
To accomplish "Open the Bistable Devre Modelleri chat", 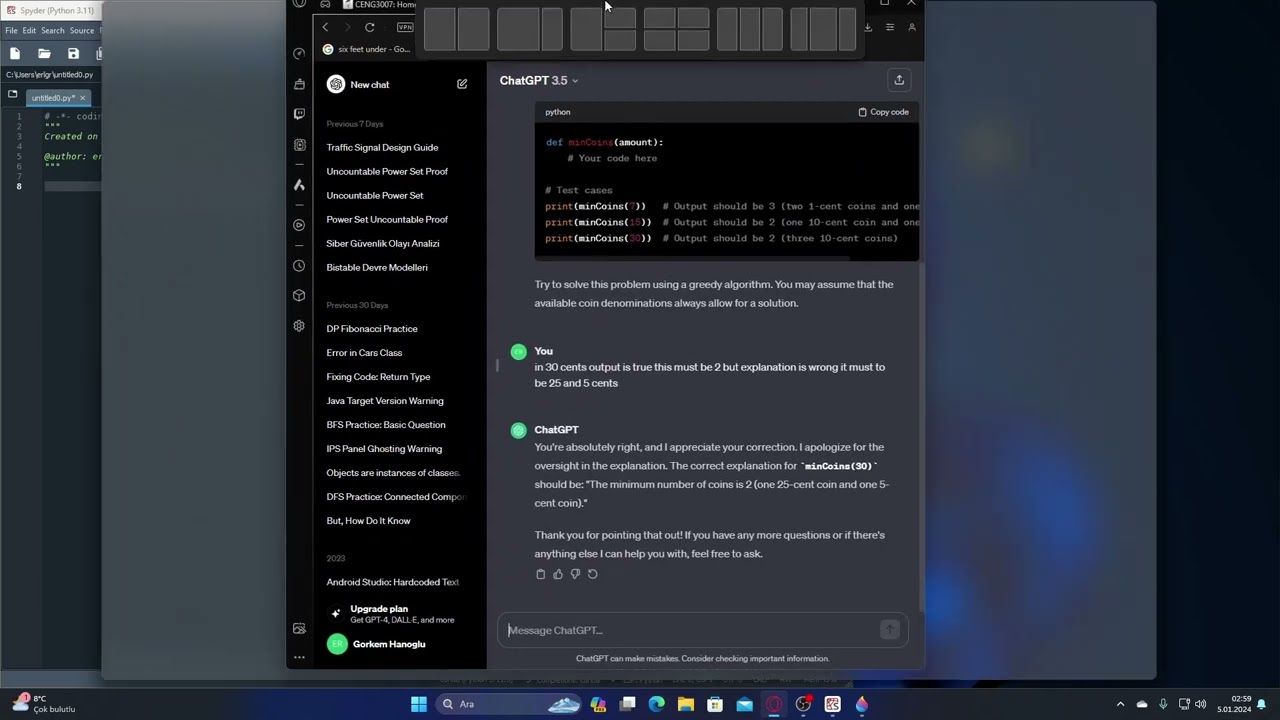I will tap(377, 267).
